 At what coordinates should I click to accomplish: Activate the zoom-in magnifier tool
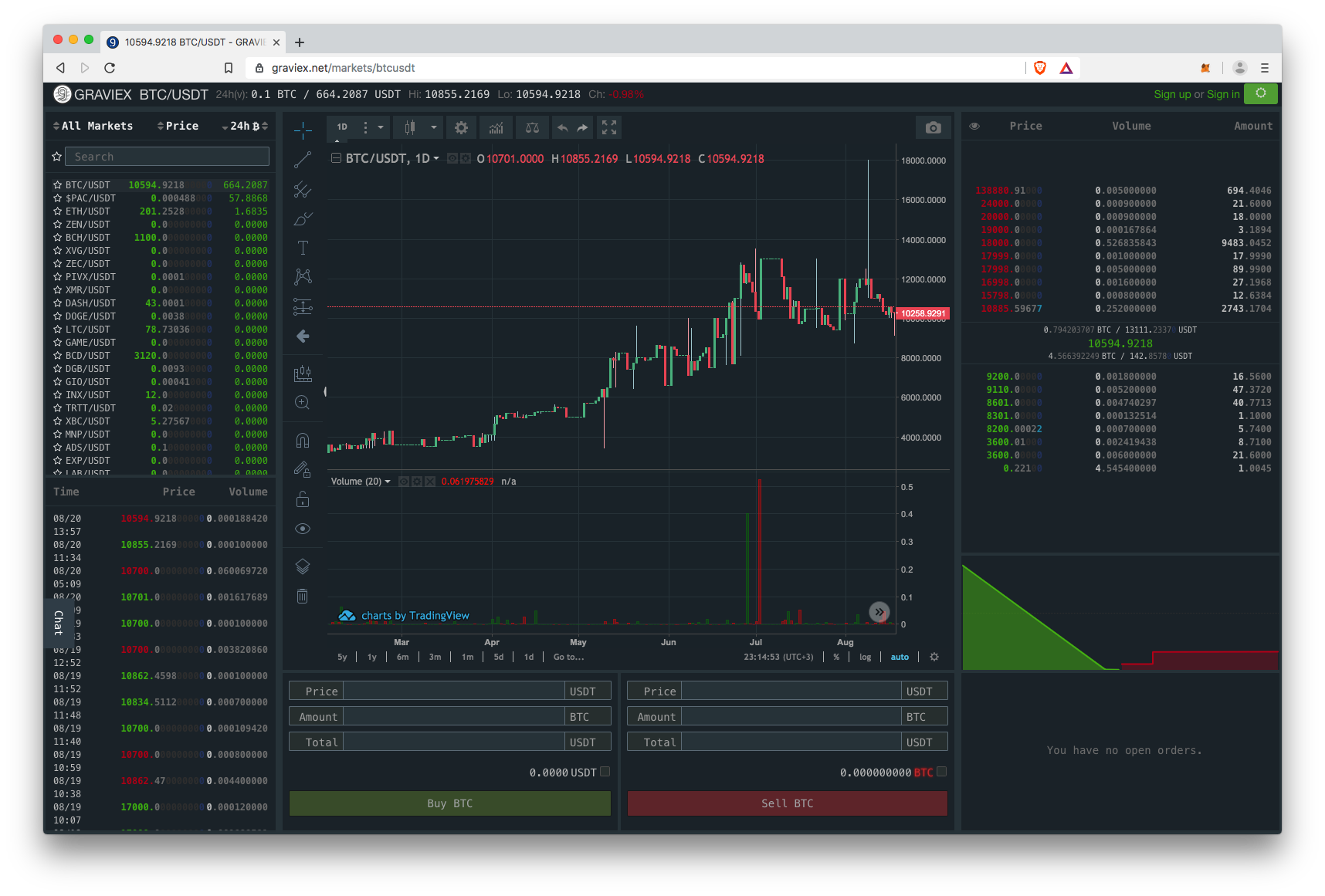pos(303,403)
